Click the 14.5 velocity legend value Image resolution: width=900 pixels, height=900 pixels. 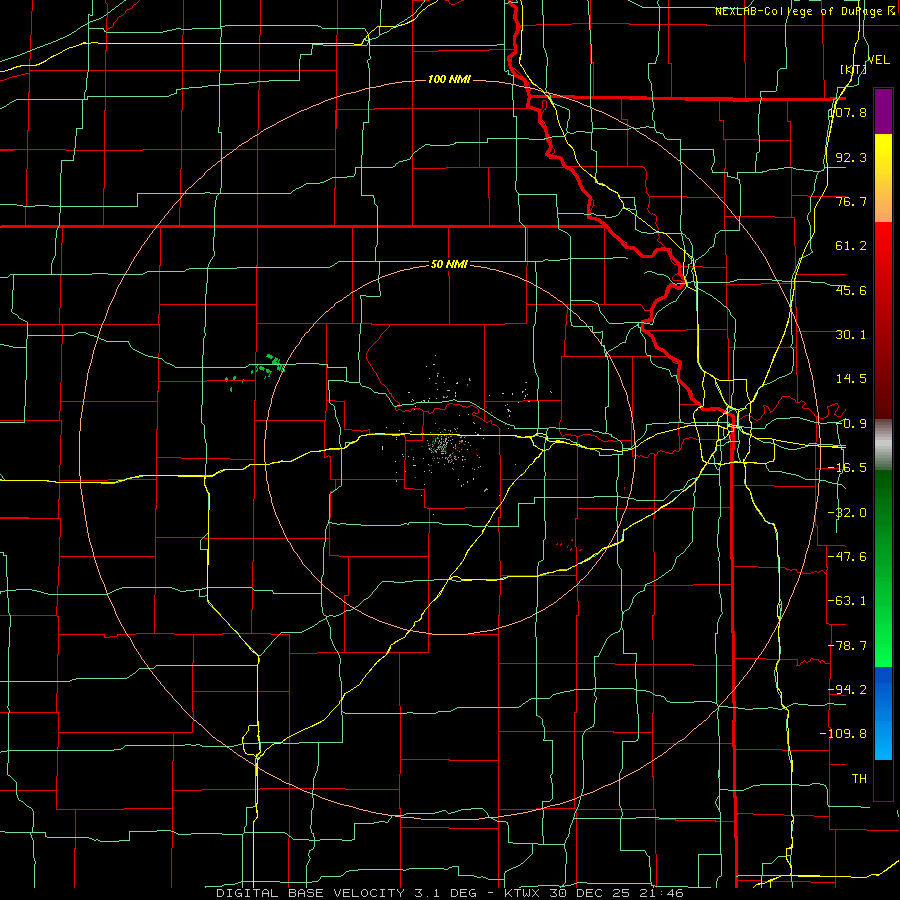point(851,379)
